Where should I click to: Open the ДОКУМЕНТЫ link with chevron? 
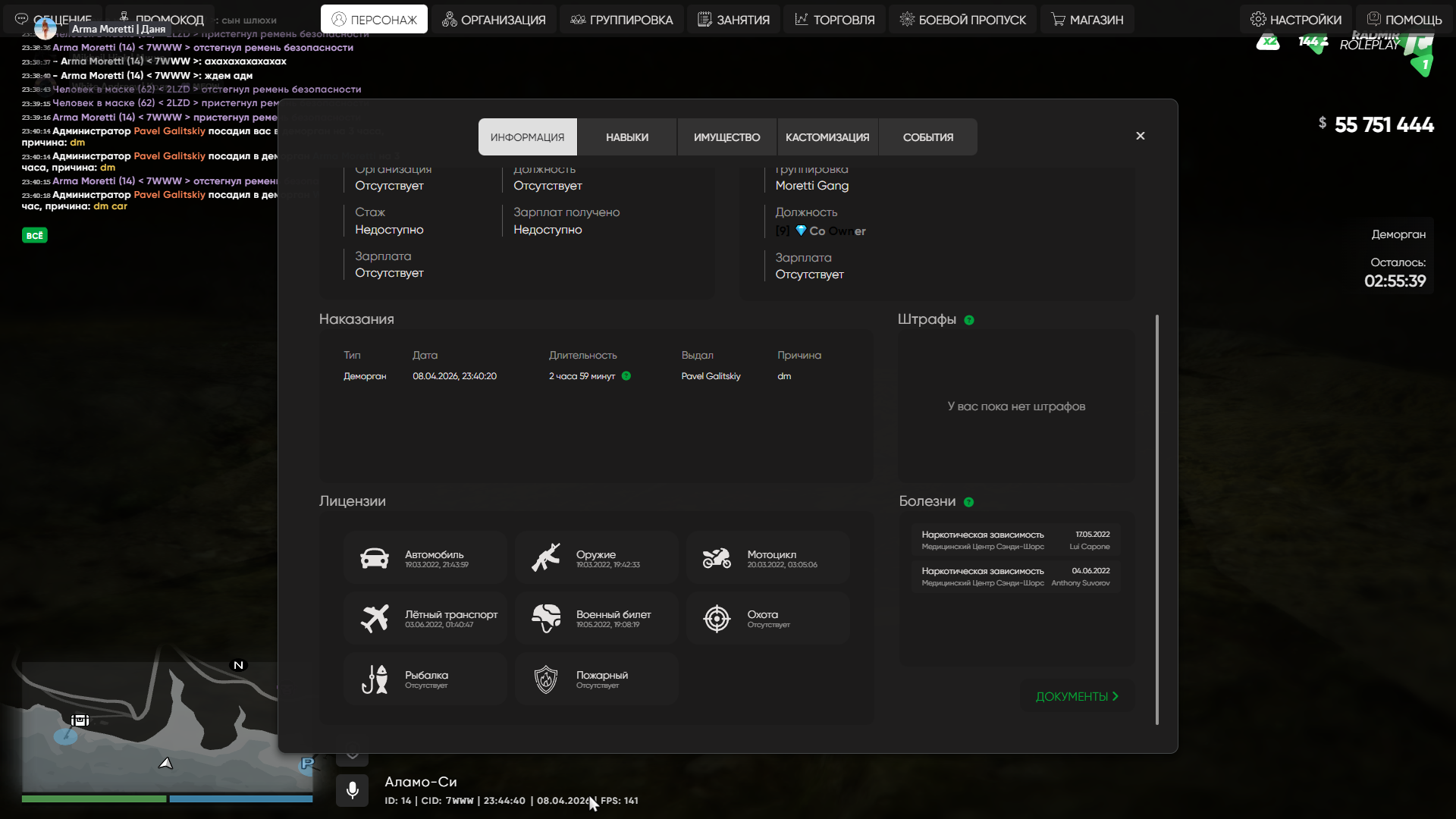1077,696
